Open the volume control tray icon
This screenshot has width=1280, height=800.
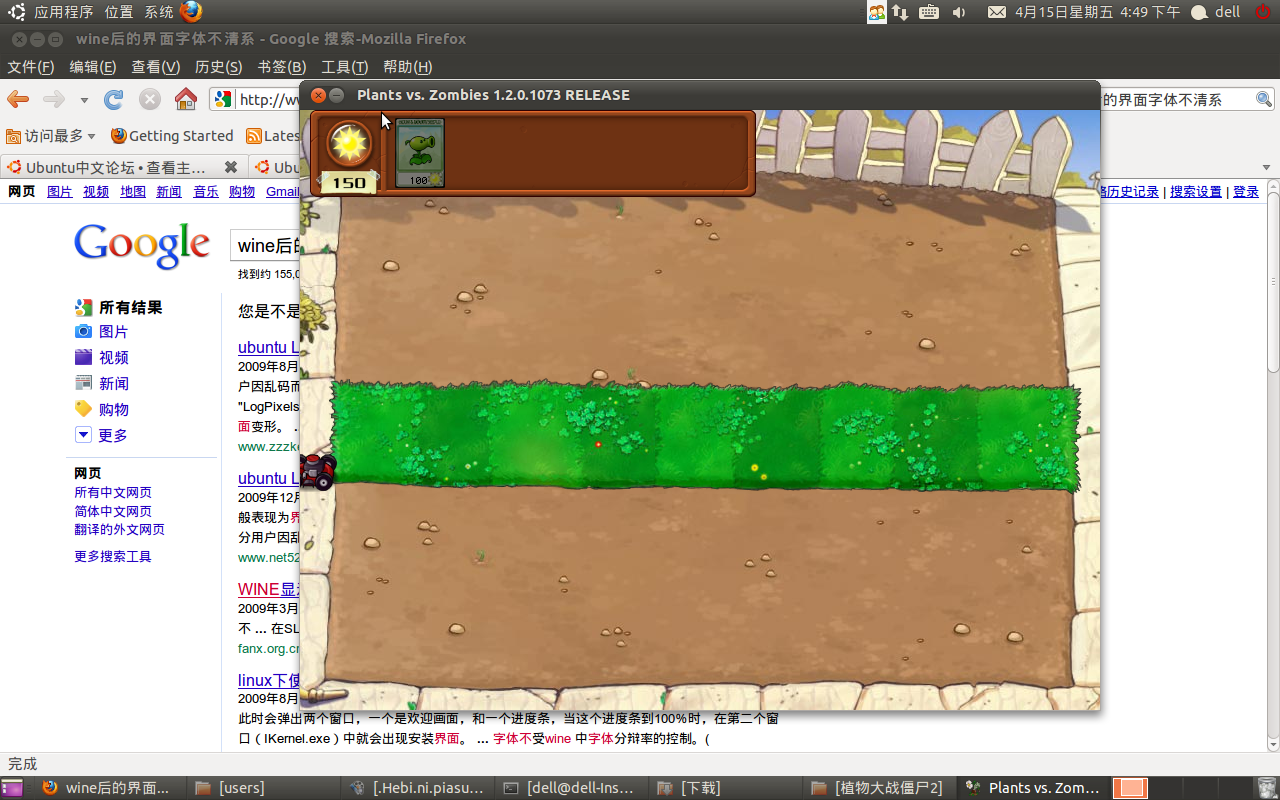pos(959,12)
